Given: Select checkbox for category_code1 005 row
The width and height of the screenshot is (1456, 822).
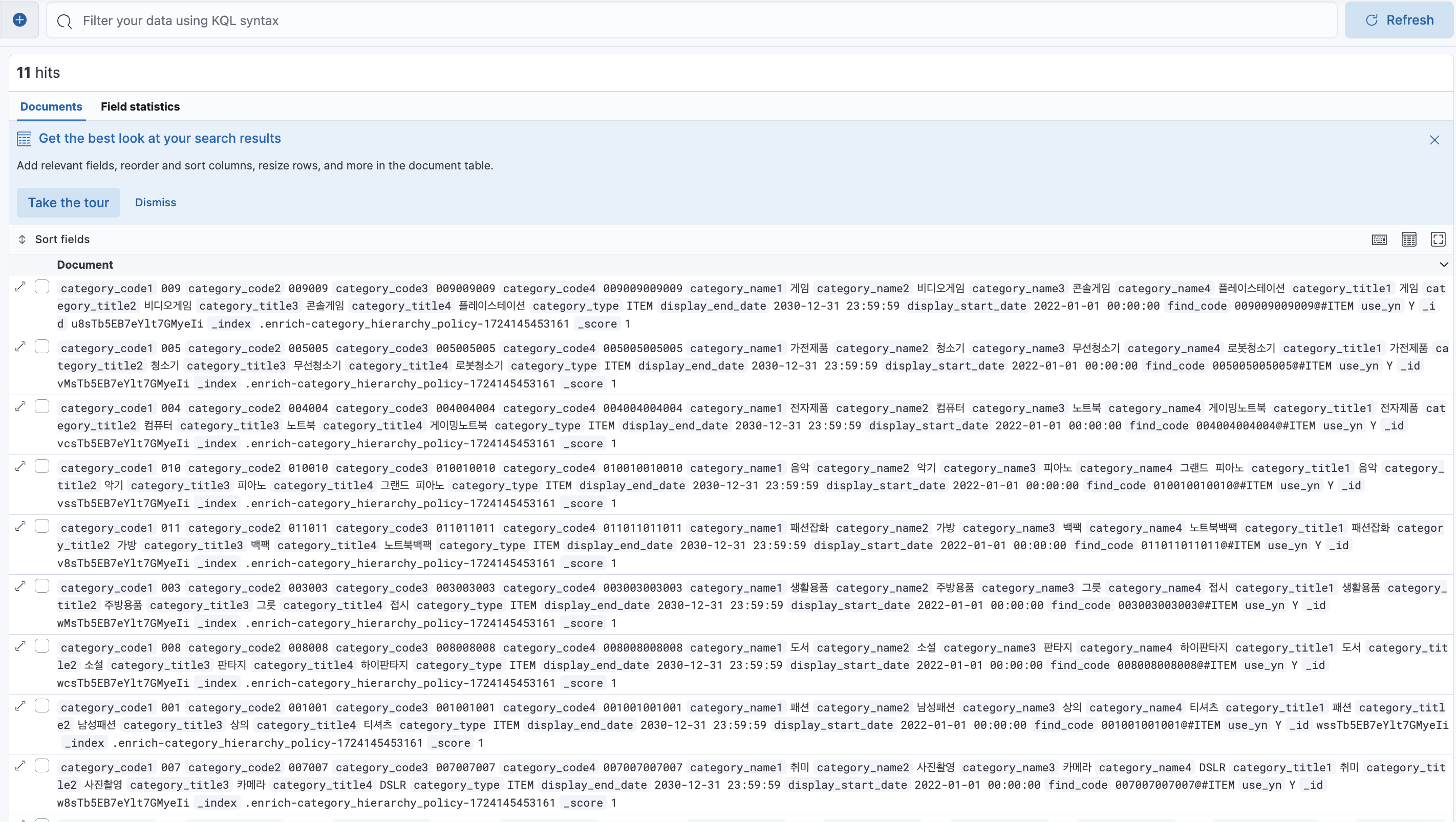Looking at the screenshot, I should pos(42,347).
